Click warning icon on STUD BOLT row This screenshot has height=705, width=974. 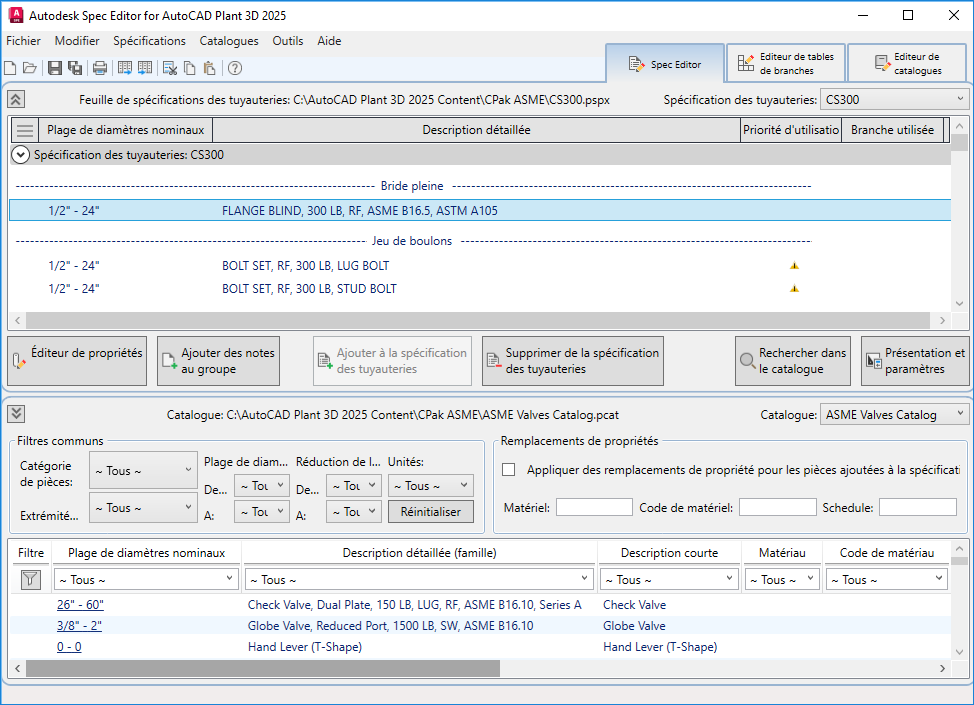(794, 289)
